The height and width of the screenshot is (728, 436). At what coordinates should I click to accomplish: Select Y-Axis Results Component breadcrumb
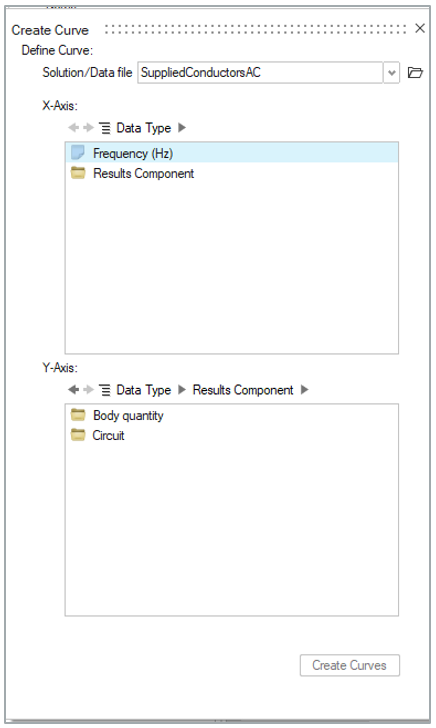pyautogui.click(x=243, y=390)
